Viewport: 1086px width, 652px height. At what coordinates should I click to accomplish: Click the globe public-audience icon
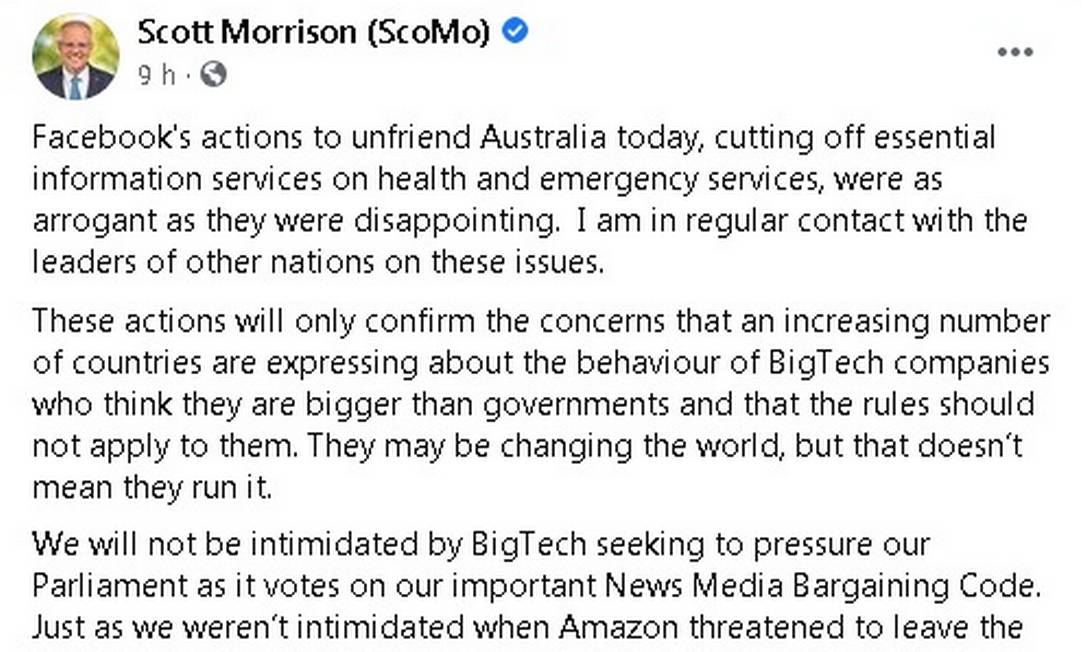pyautogui.click(x=213, y=74)
